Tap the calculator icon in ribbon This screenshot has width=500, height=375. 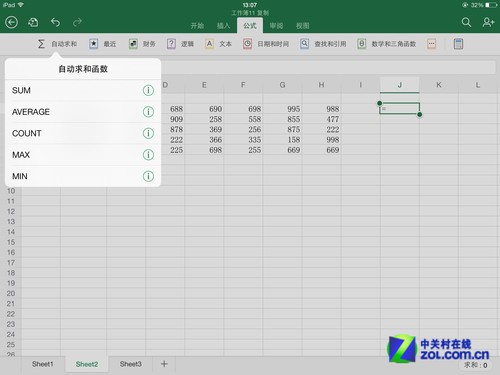pyautogui.click(x=458, y=44)
